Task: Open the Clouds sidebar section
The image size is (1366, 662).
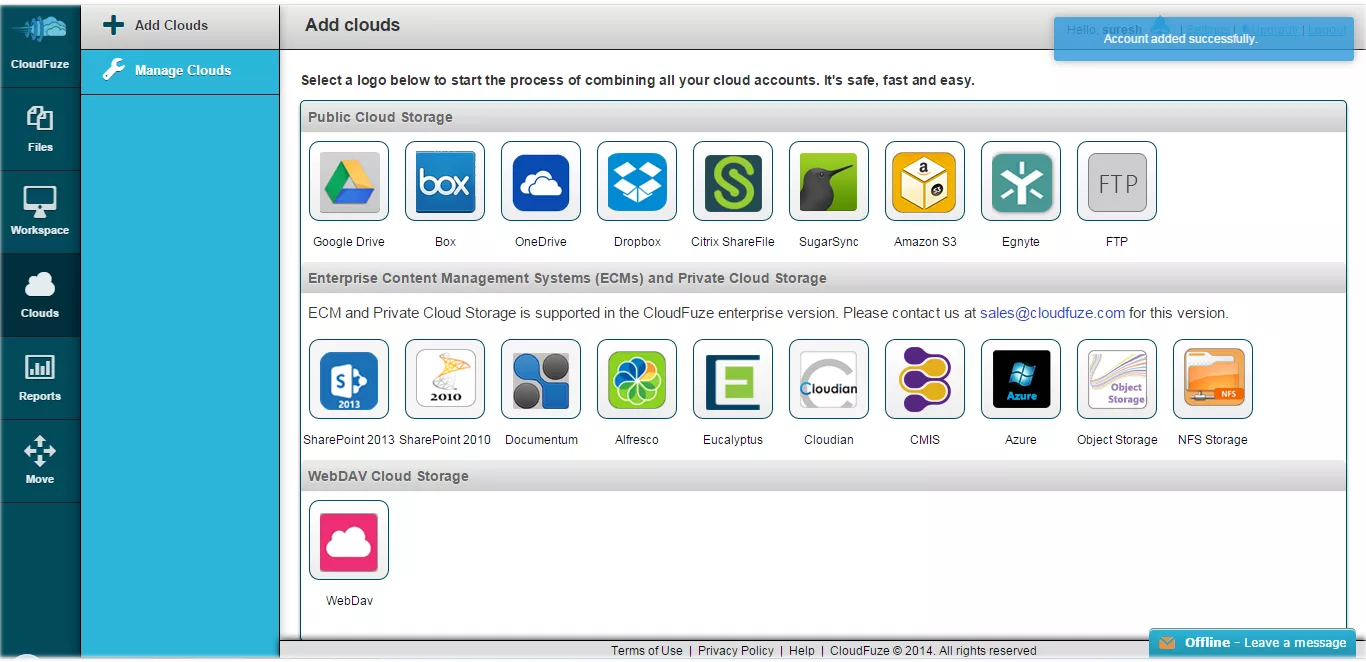Action: pyautogui.click(x=40, y=295)
